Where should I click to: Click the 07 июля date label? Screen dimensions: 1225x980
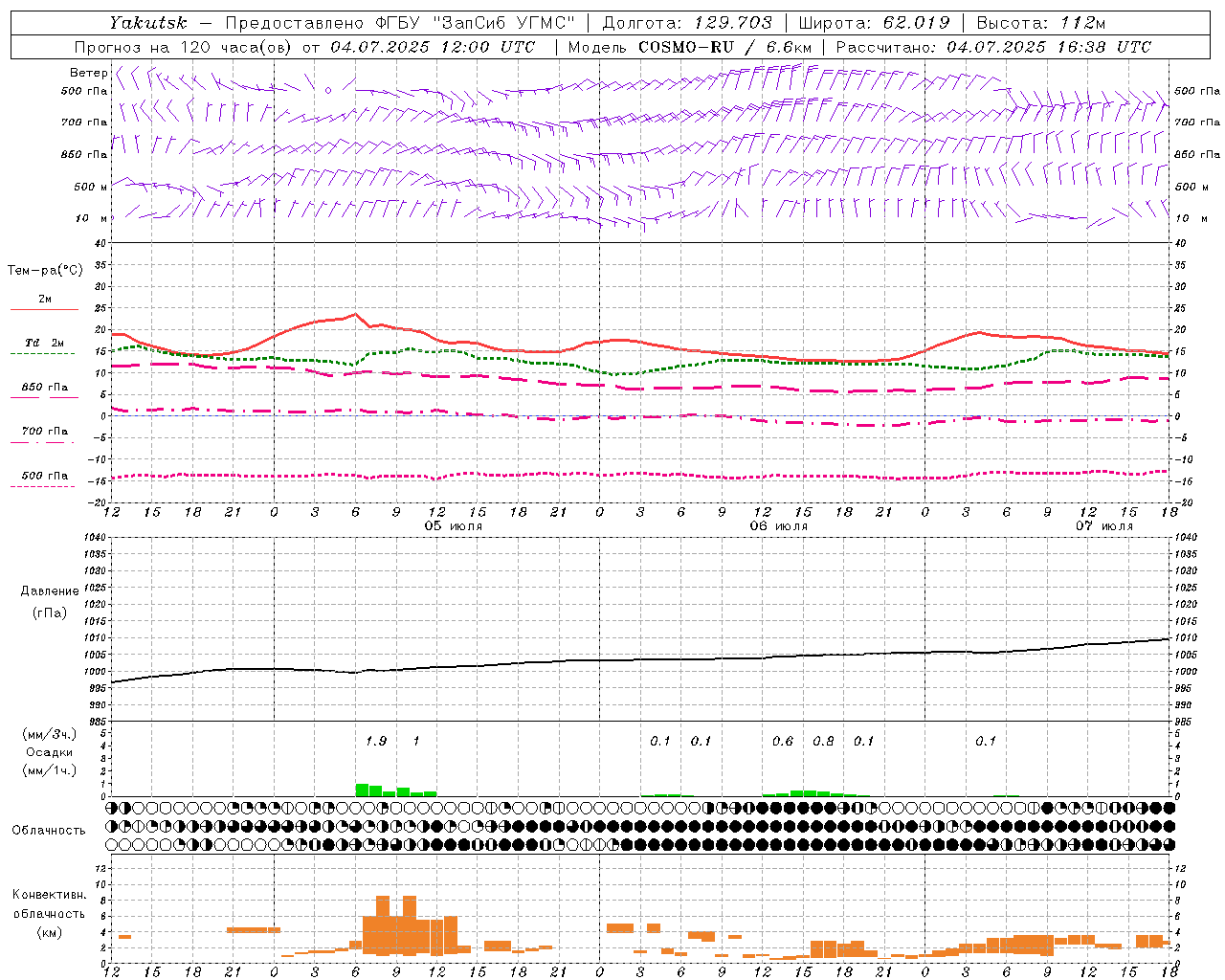coord(1104,526)
